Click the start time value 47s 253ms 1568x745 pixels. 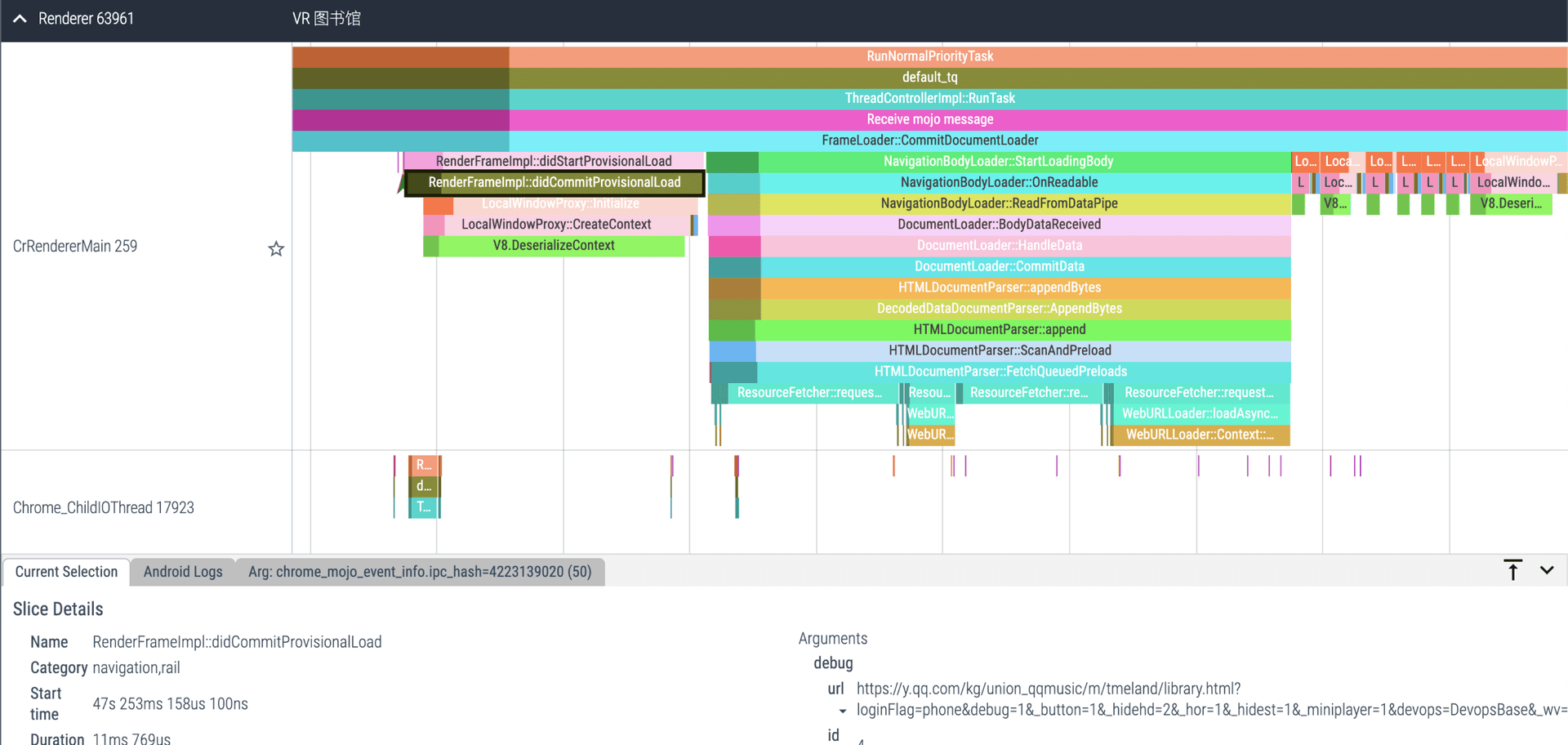(170, 704)
